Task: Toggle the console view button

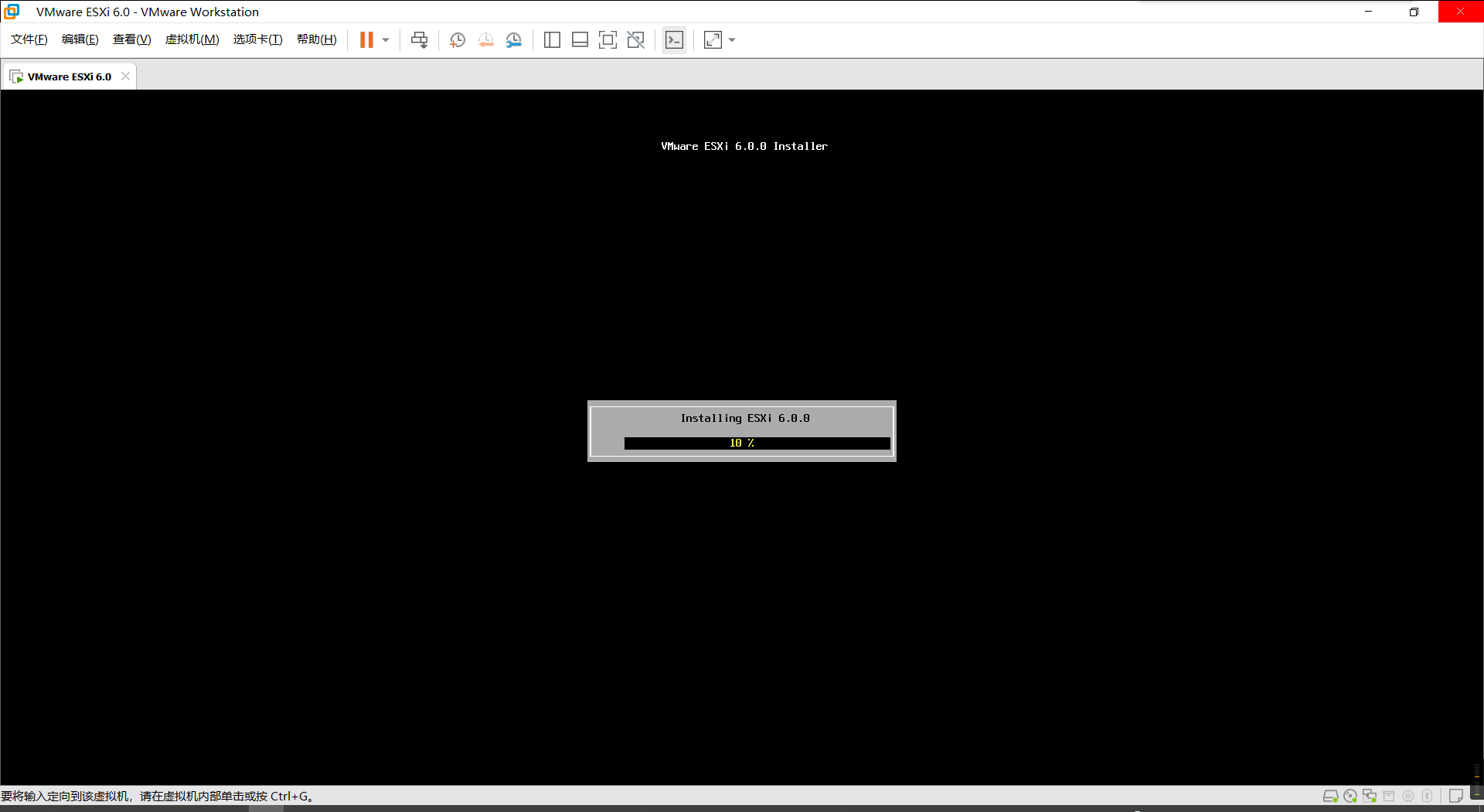Action: (674, 40)
